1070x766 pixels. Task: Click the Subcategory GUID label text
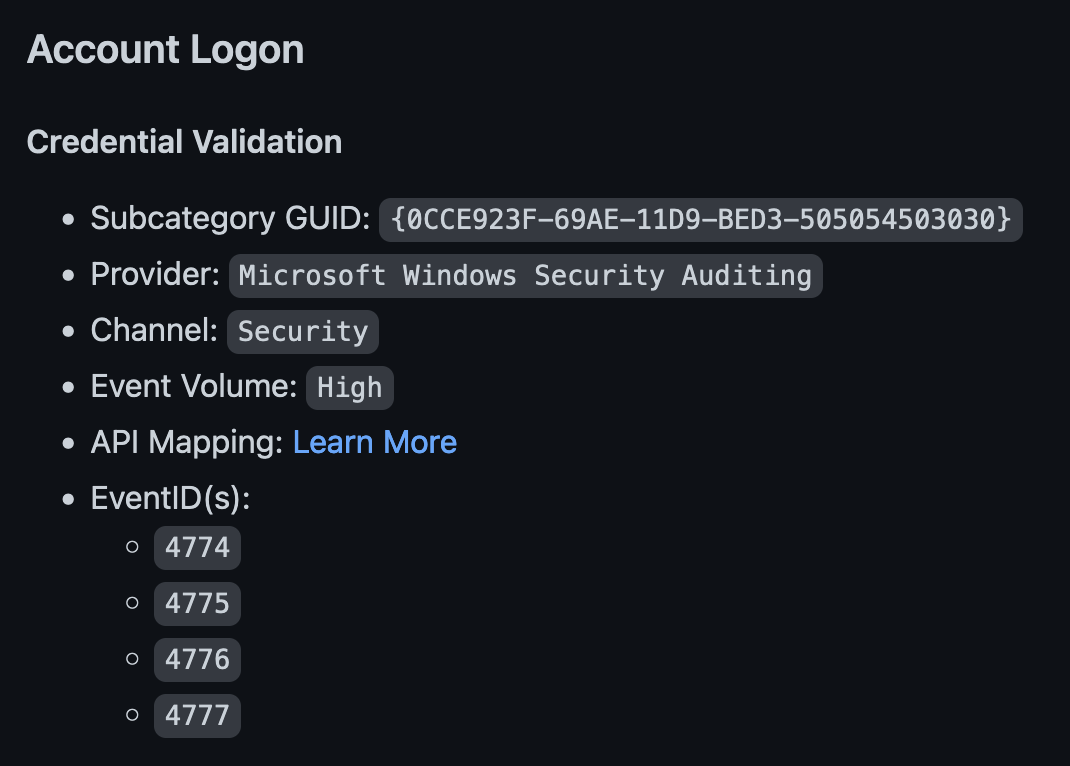point(230,218)
